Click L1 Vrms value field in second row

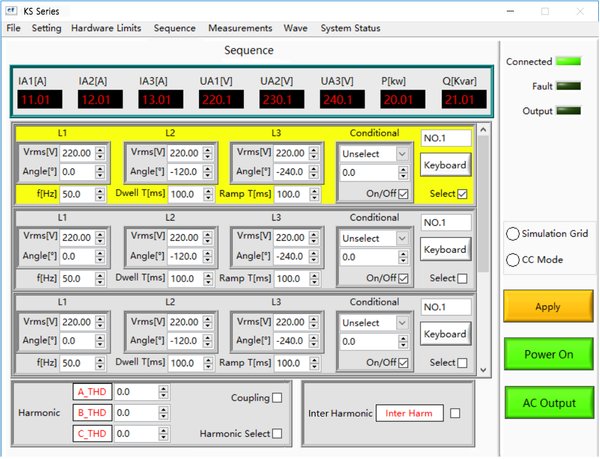click(x=78, y=238)
